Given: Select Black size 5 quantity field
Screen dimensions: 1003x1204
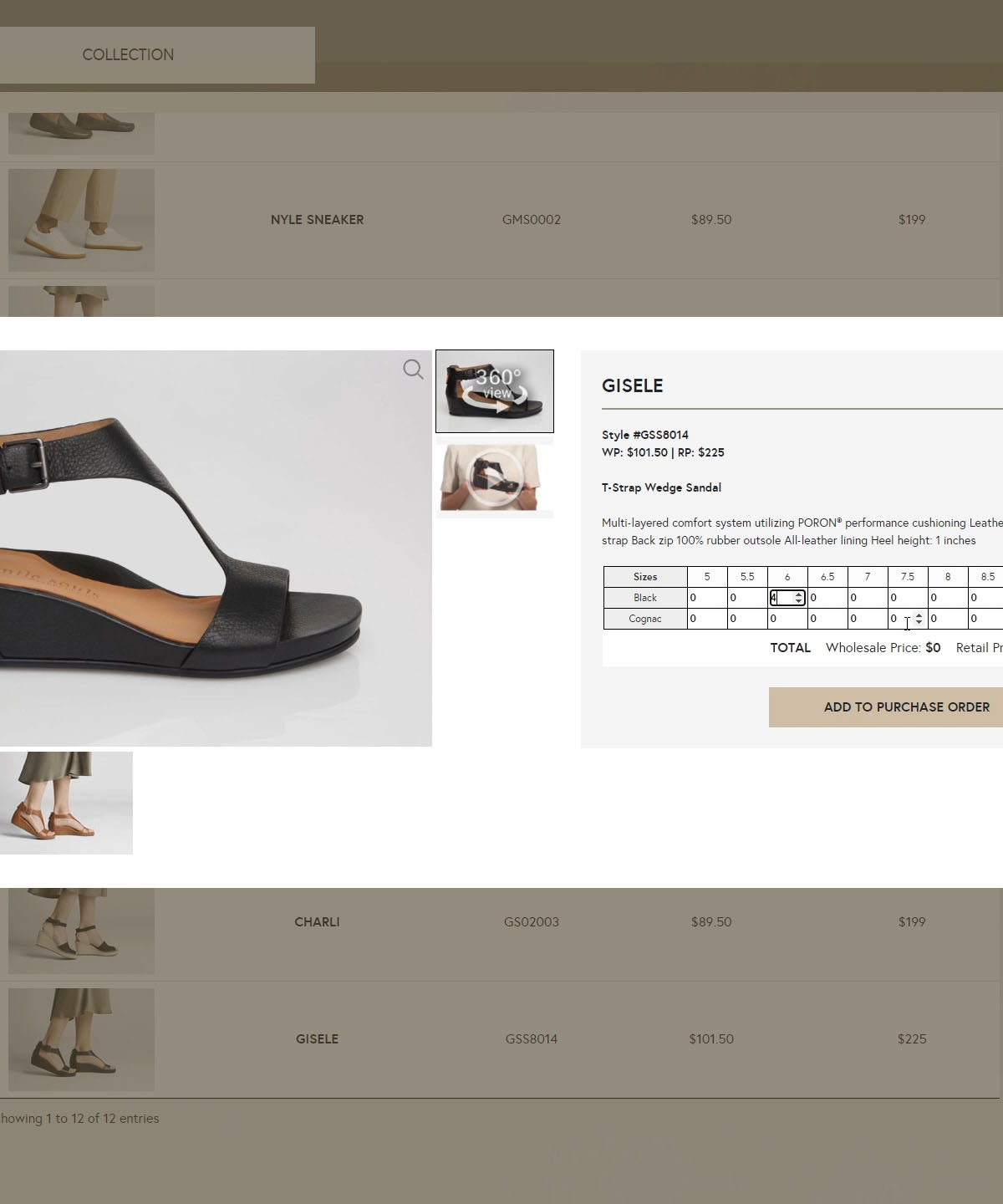Looking at the screenshot, I should click(706, 598).
